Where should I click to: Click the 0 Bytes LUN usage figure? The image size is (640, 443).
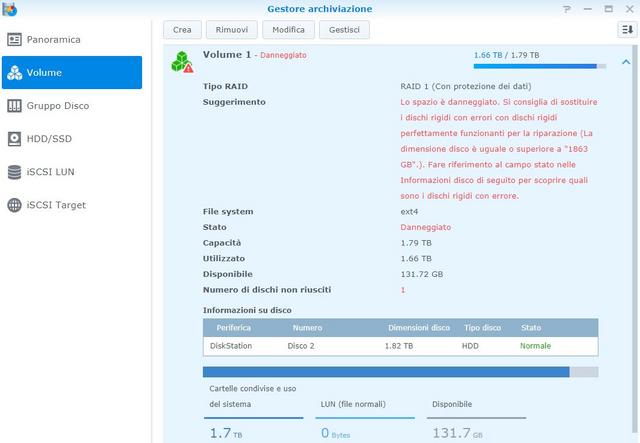pyautogui.click(x=335, y=433)
